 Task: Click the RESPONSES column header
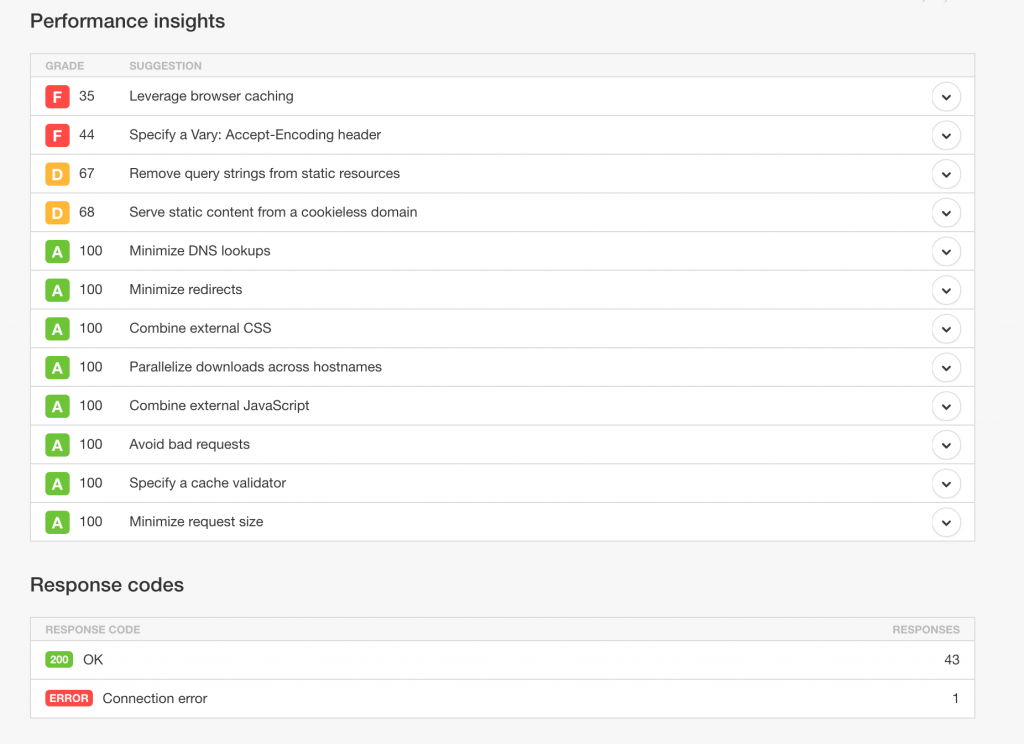pos(926,630)
